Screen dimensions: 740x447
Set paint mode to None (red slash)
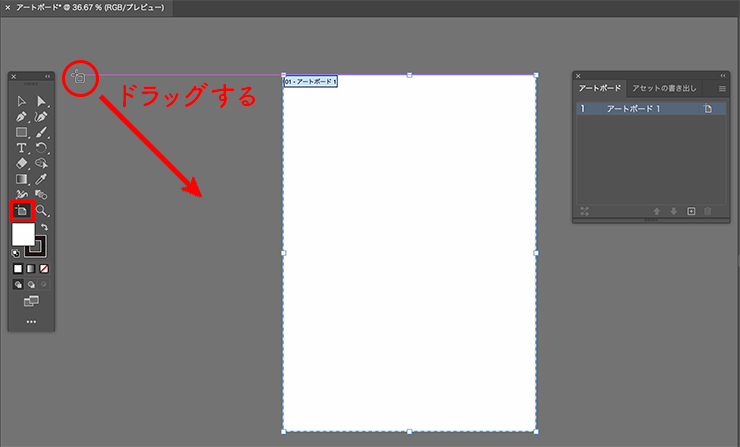[x=44, y=269]
